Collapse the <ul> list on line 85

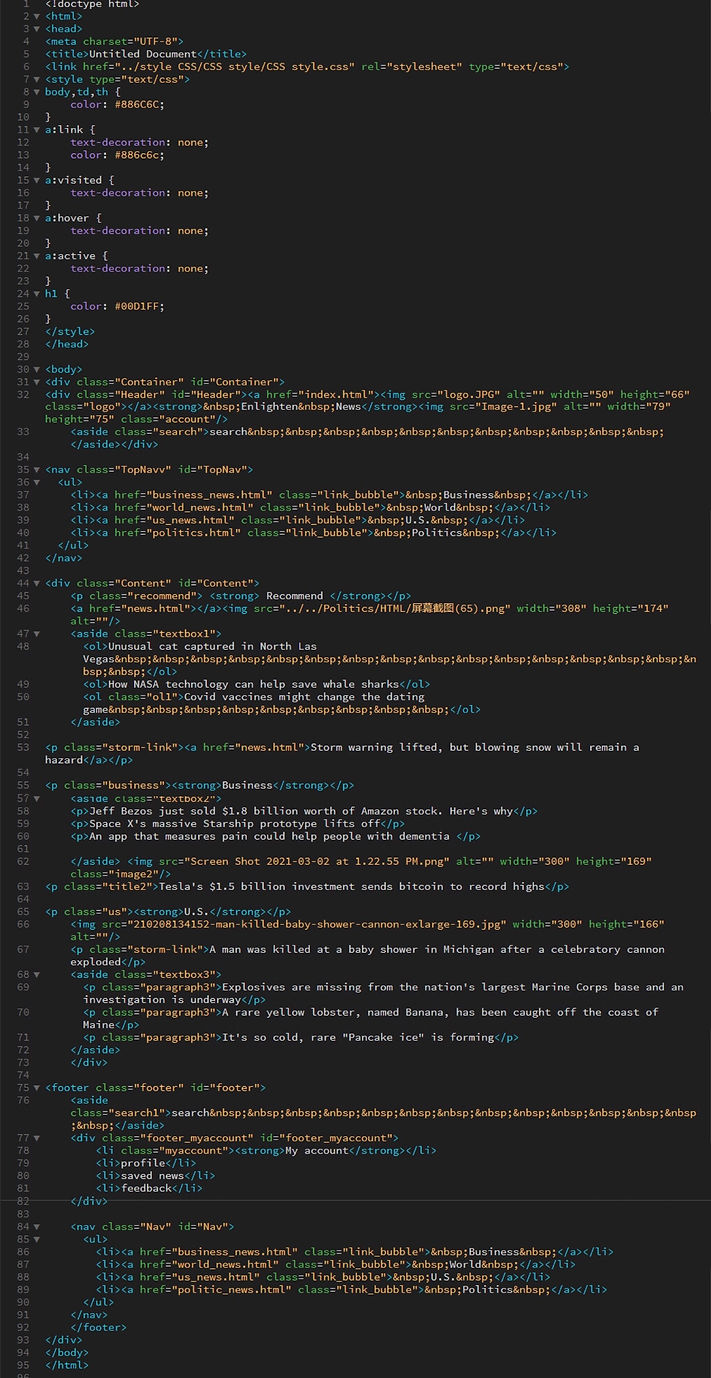click(37, 1239)
